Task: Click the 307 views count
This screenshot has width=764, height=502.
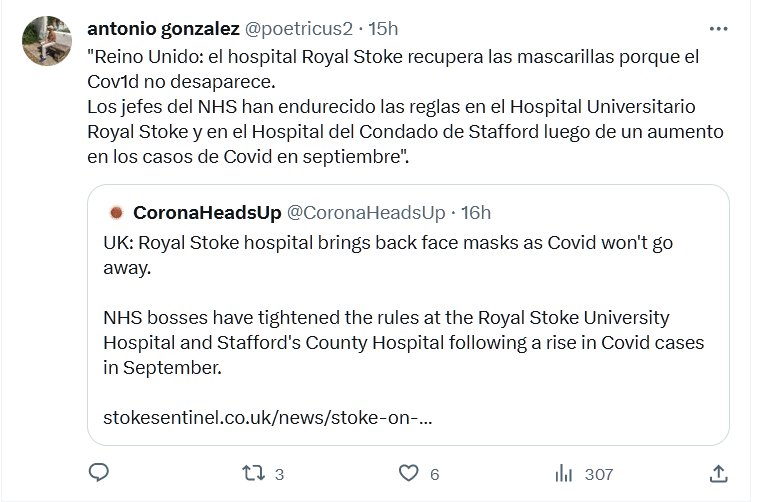Action: 598,474
